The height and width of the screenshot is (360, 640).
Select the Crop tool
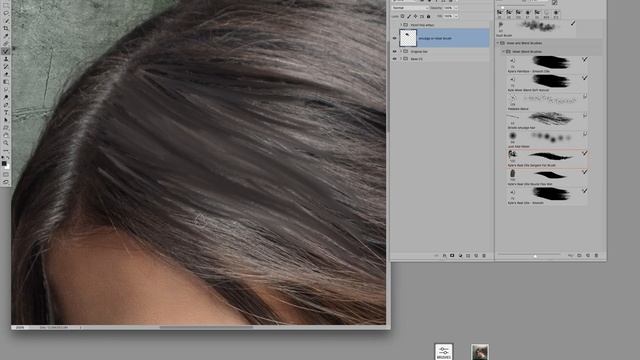pos(6,28)
